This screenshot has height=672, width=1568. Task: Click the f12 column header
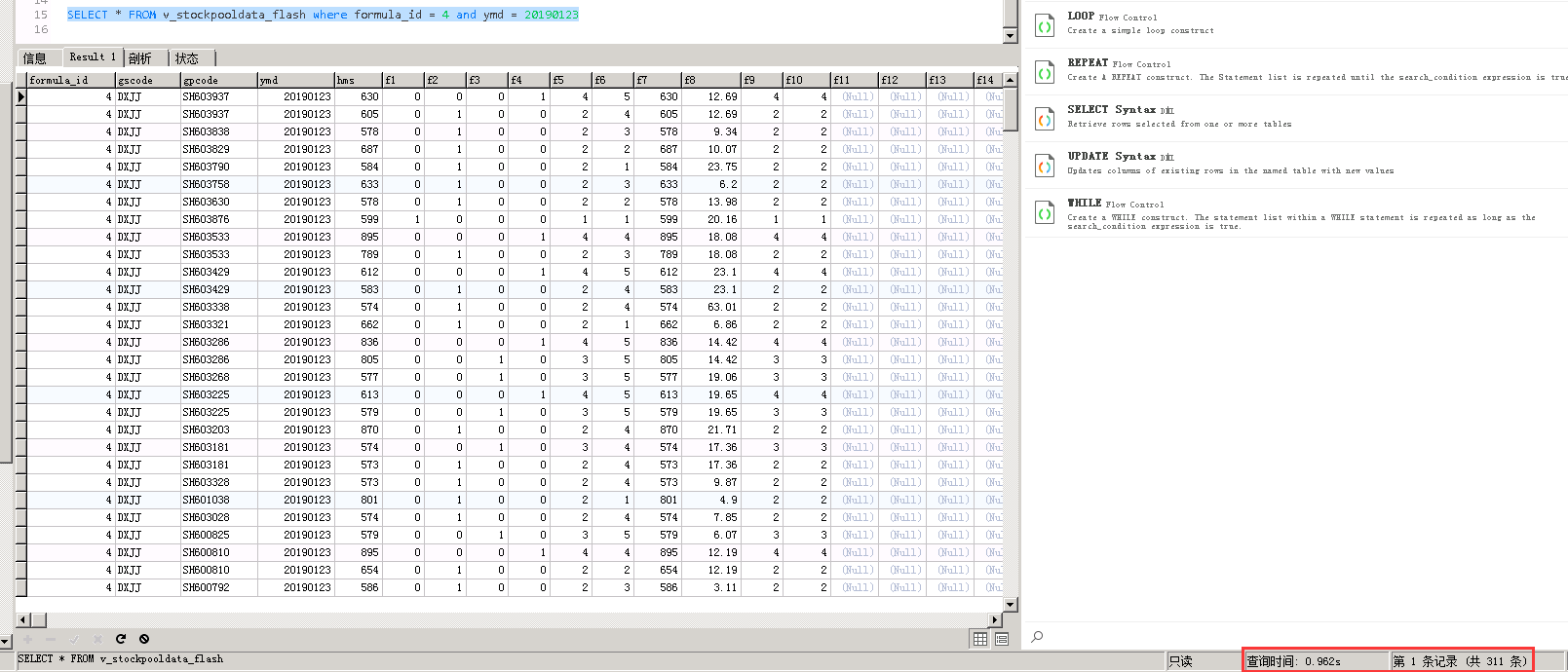[x=901, y=80]
